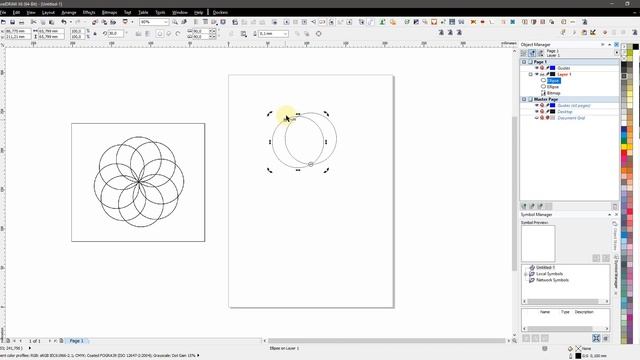The image size is (640, 360).
Task: Click the Save icon
Action: (x=13, y=22)
